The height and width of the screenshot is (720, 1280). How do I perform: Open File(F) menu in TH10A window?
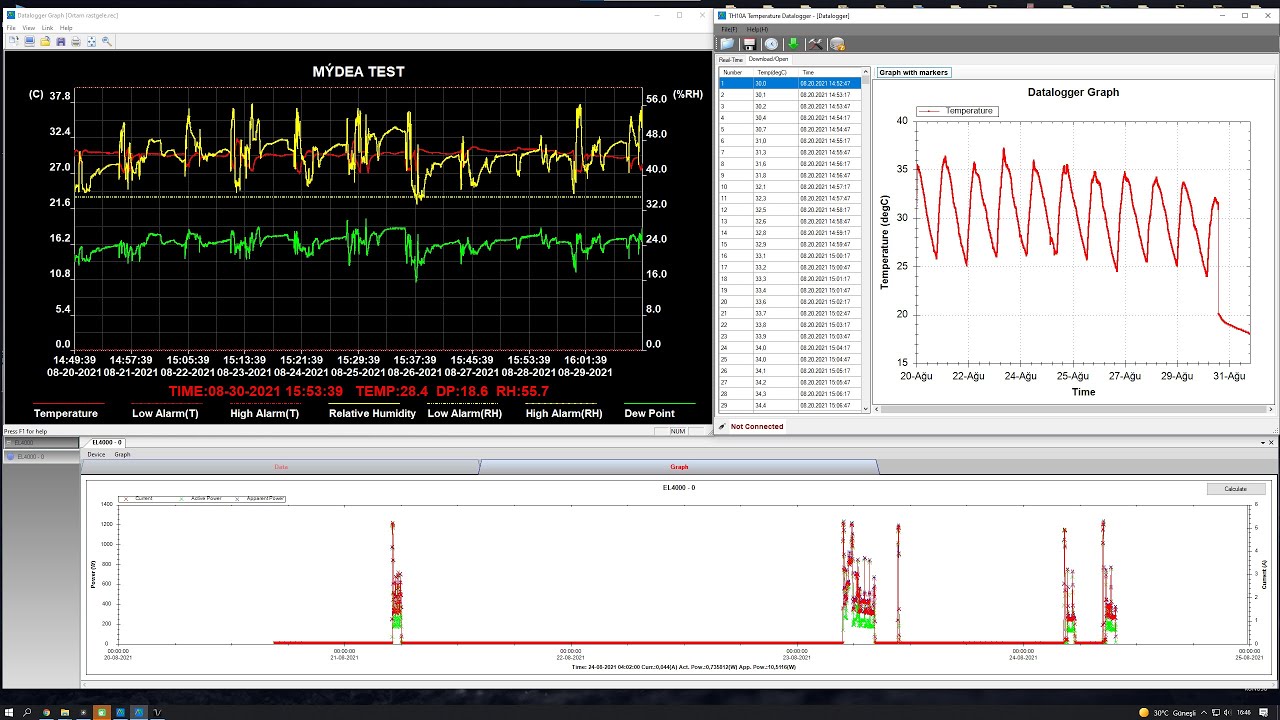point(730,29)
